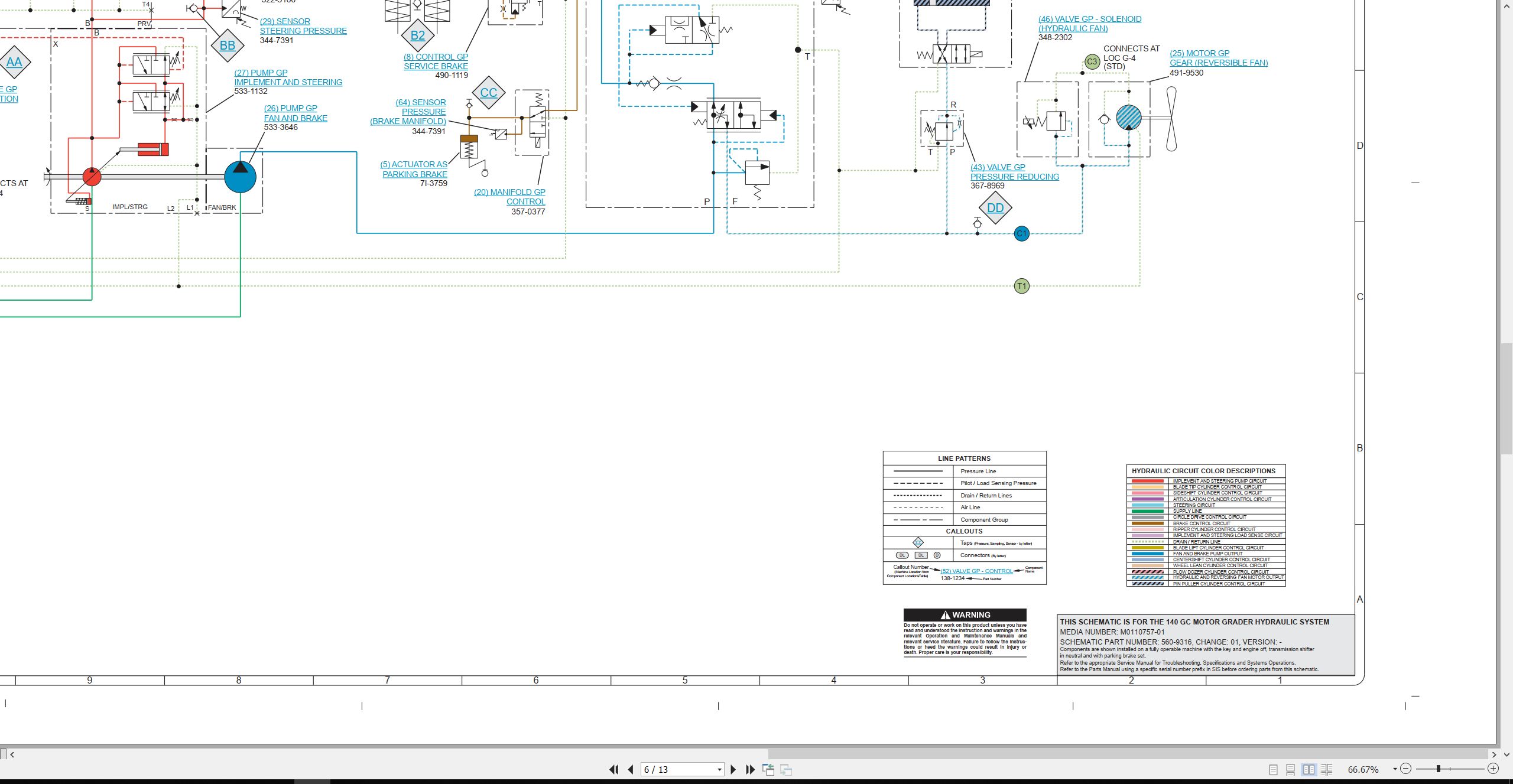Open the page number dropdown
The height and width of the screenshot is (784, 1513).
coord(719,769)
